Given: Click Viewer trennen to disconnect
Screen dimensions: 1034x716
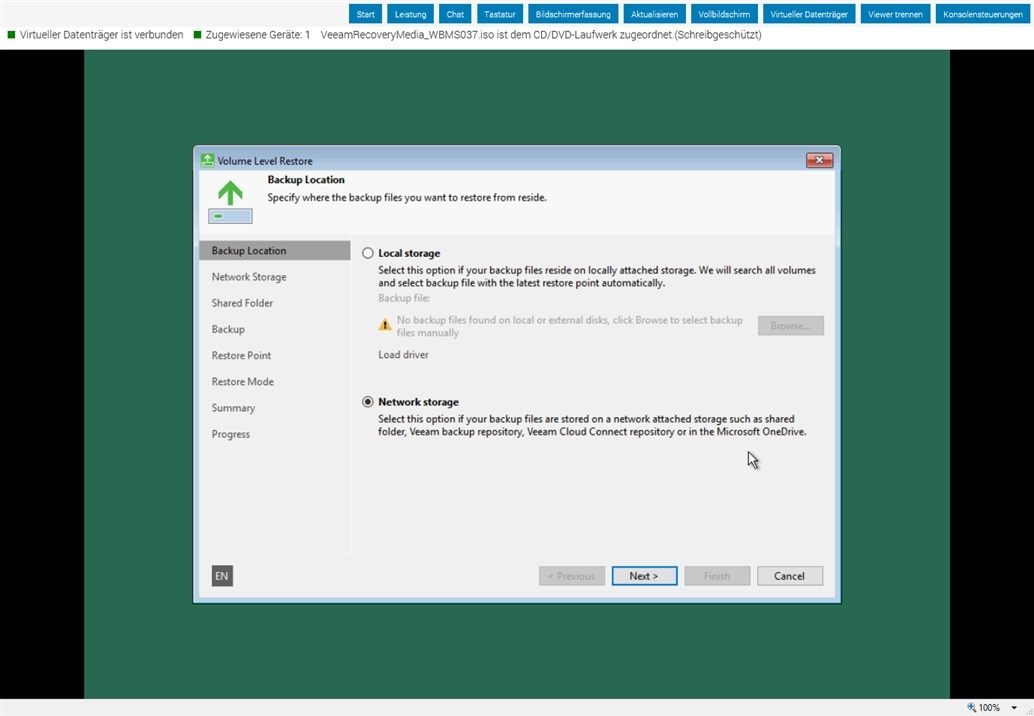Looking at the screenshot, I should [x=896, y=14].
